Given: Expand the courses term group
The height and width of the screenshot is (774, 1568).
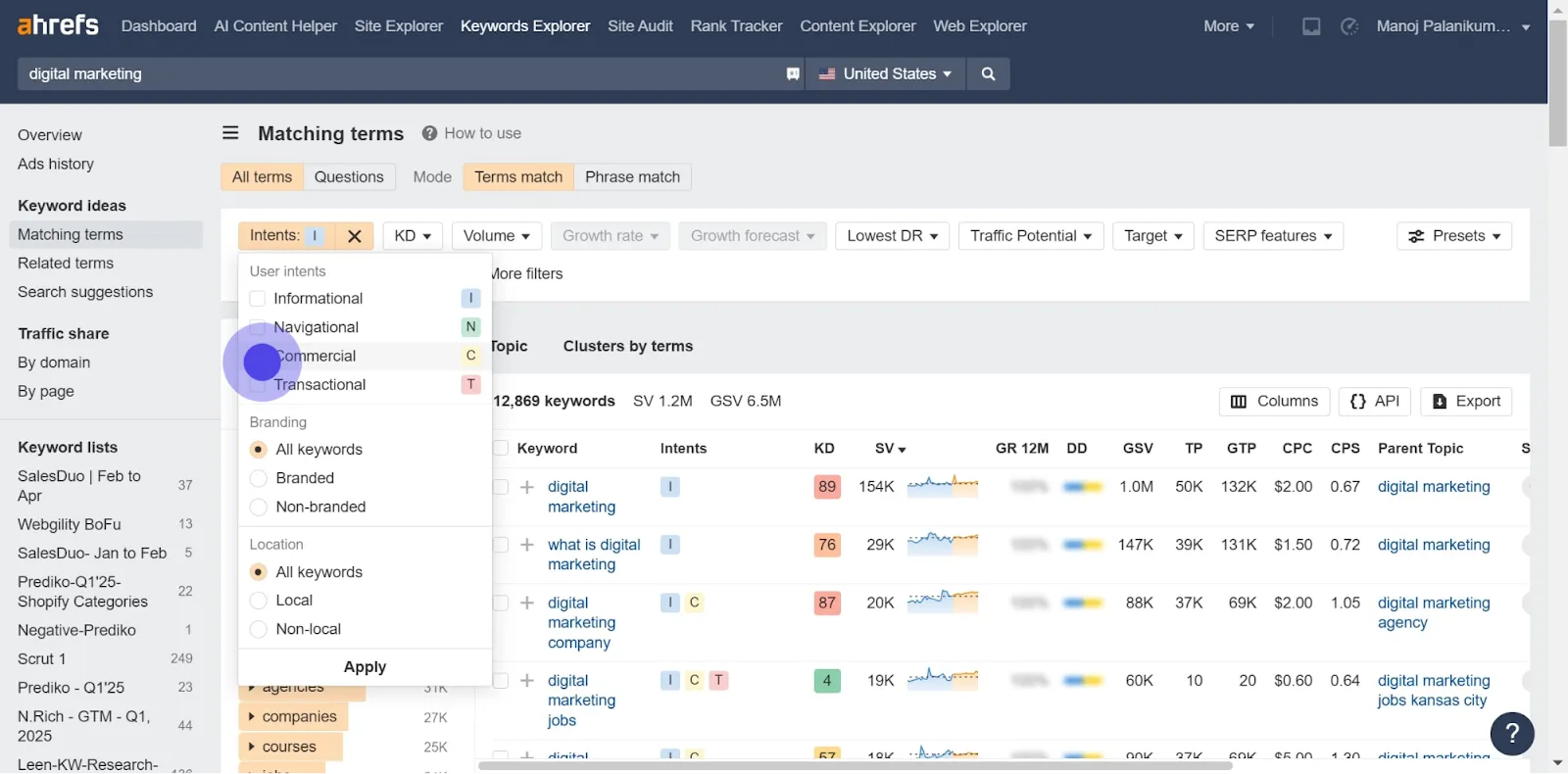Looking at the screenshot, I should pos(290,748).
